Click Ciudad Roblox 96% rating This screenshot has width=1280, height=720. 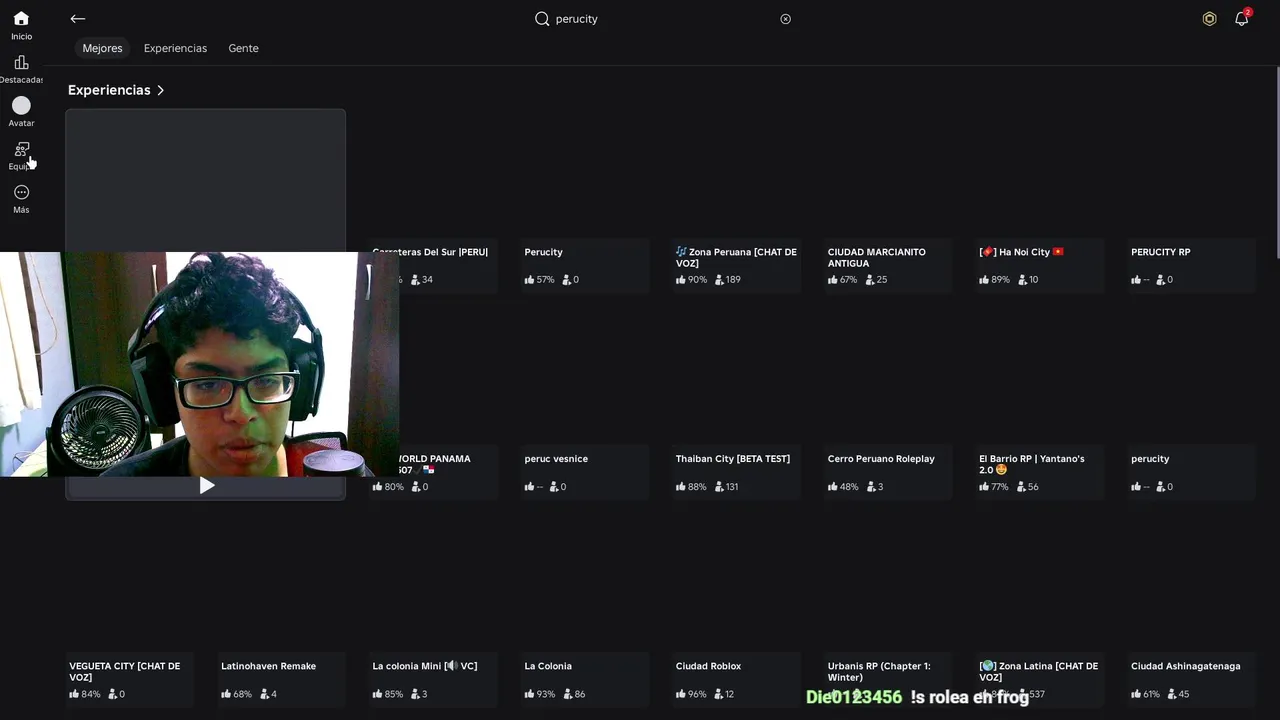click(x=691, y=694)
